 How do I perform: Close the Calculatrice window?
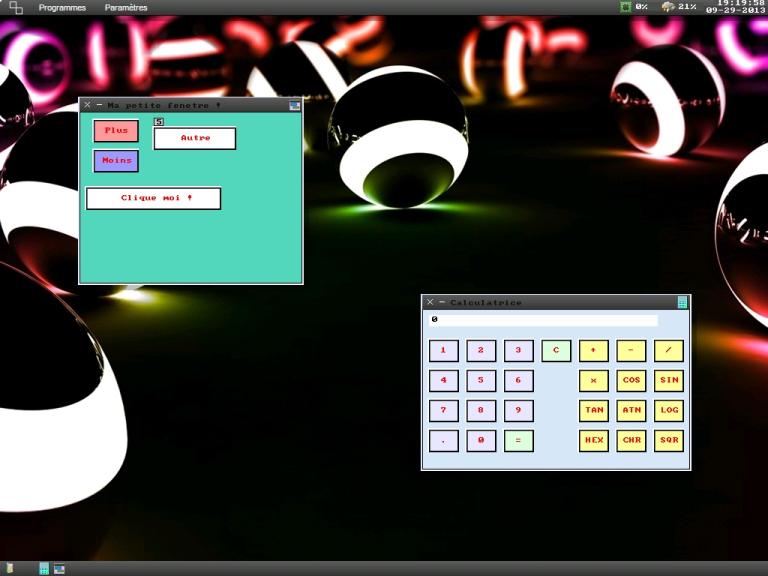[x=430, y=302]
